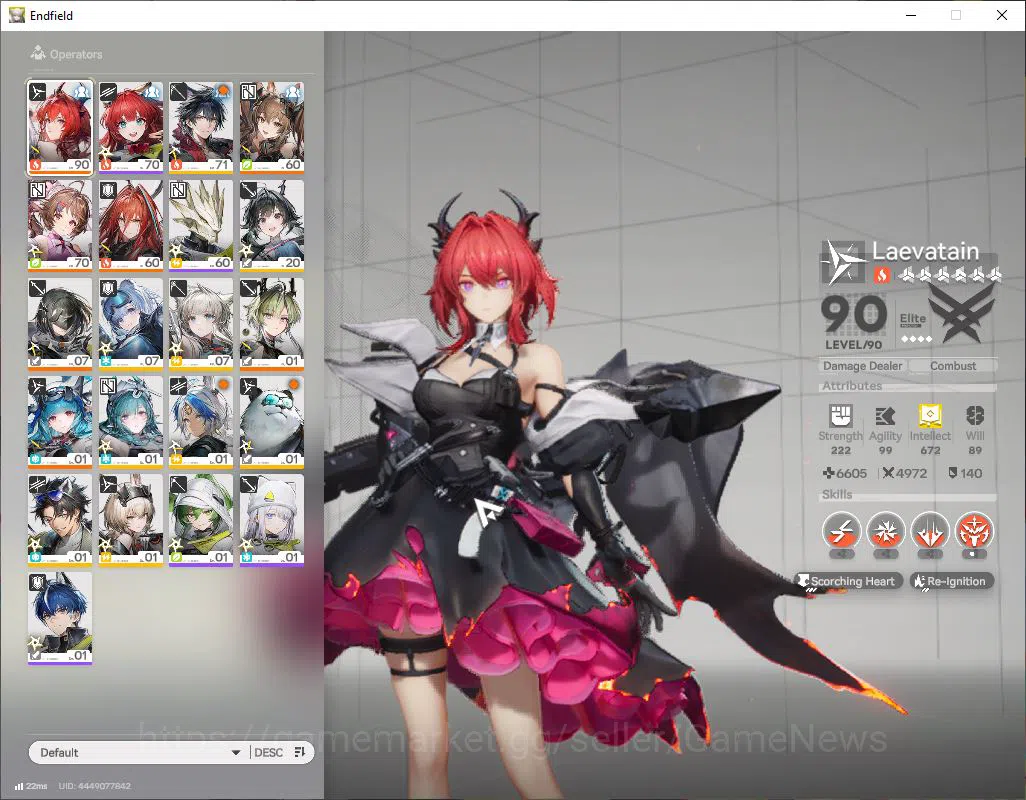Select the level 07 masked dark-haired operator

(x=60, y=324)
